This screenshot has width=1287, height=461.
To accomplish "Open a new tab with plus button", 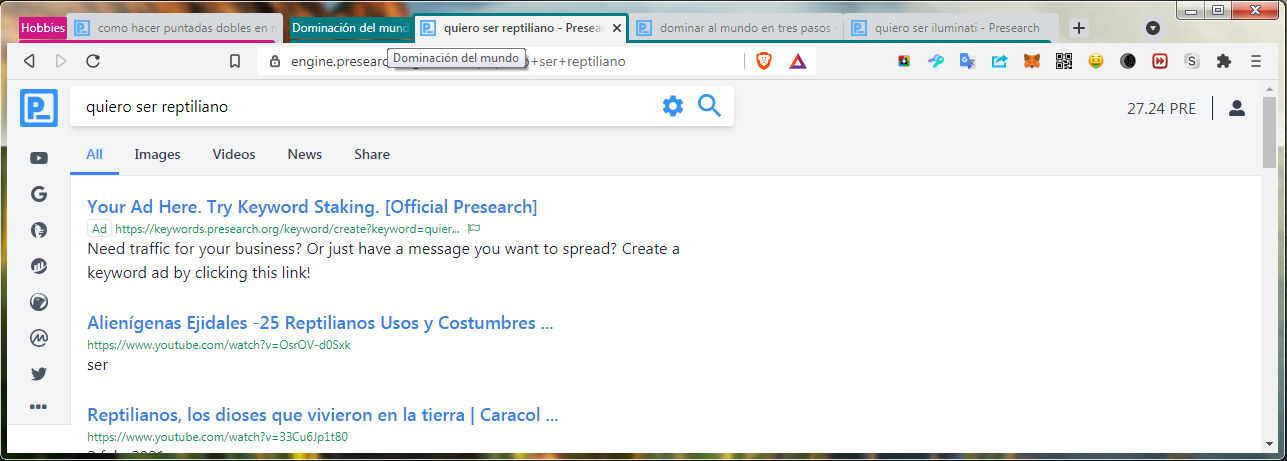I will [1079, 28].
